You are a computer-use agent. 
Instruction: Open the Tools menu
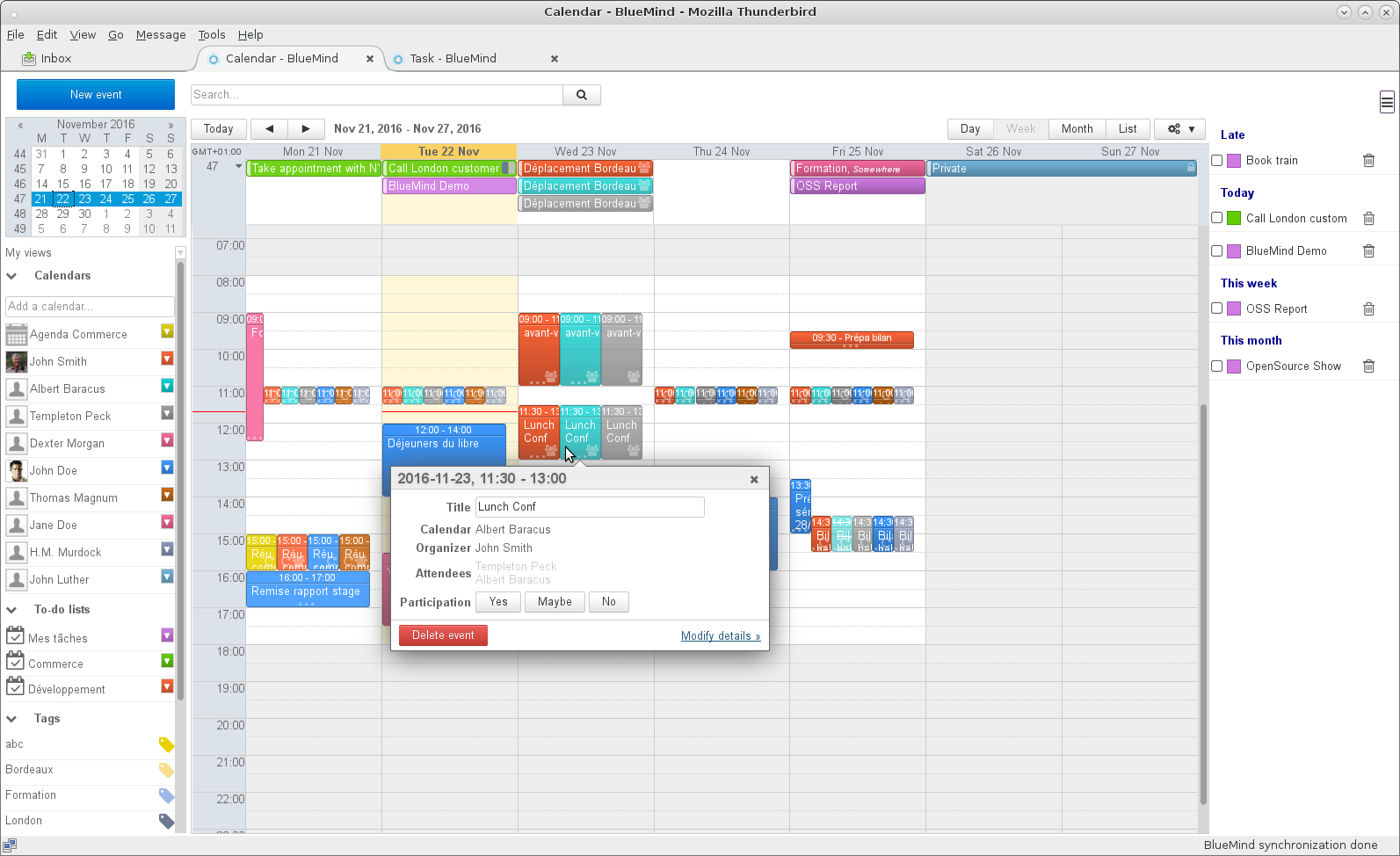[x=212, y=35]
